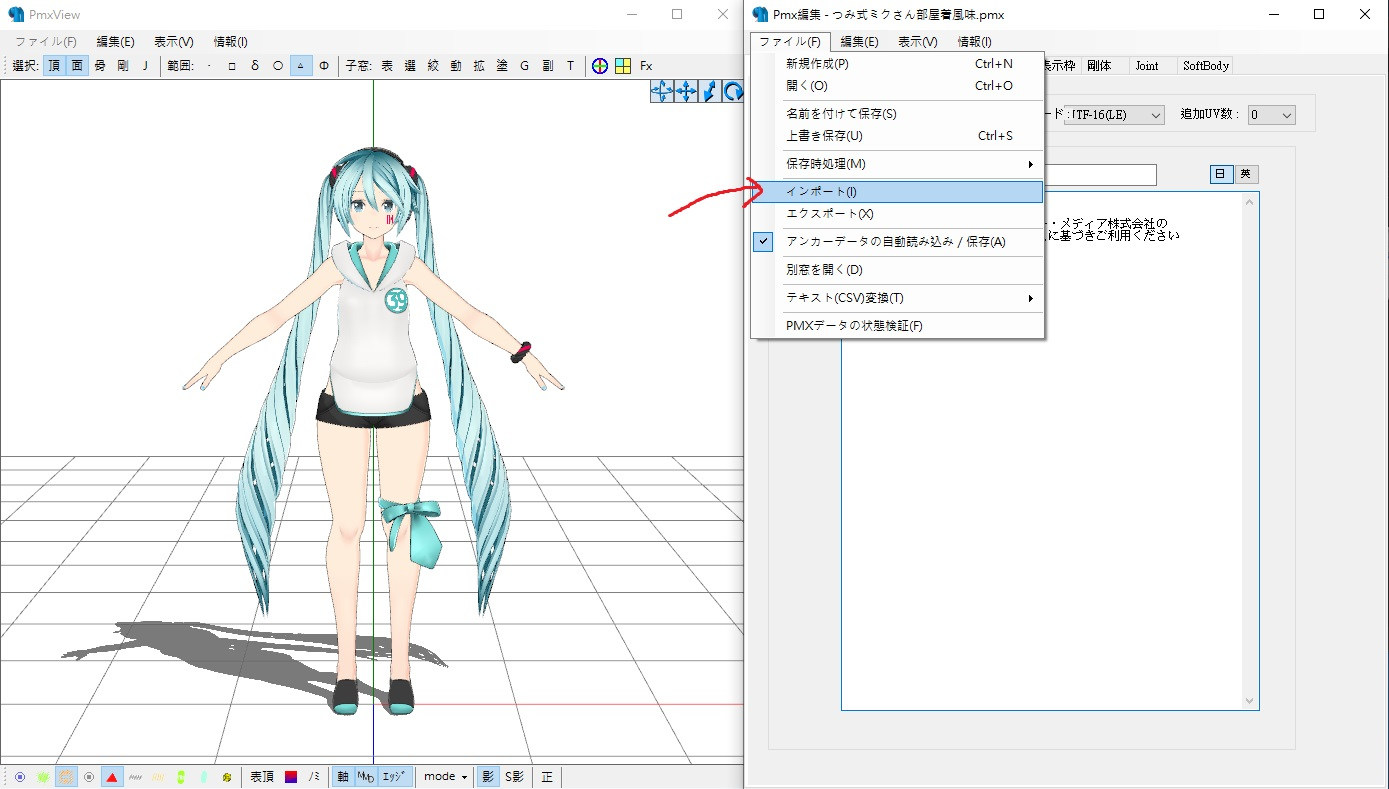The width and height of the screenshot is (1389, 789).
Task: Choose インポート(I) menu item
Action: point(898,192)
